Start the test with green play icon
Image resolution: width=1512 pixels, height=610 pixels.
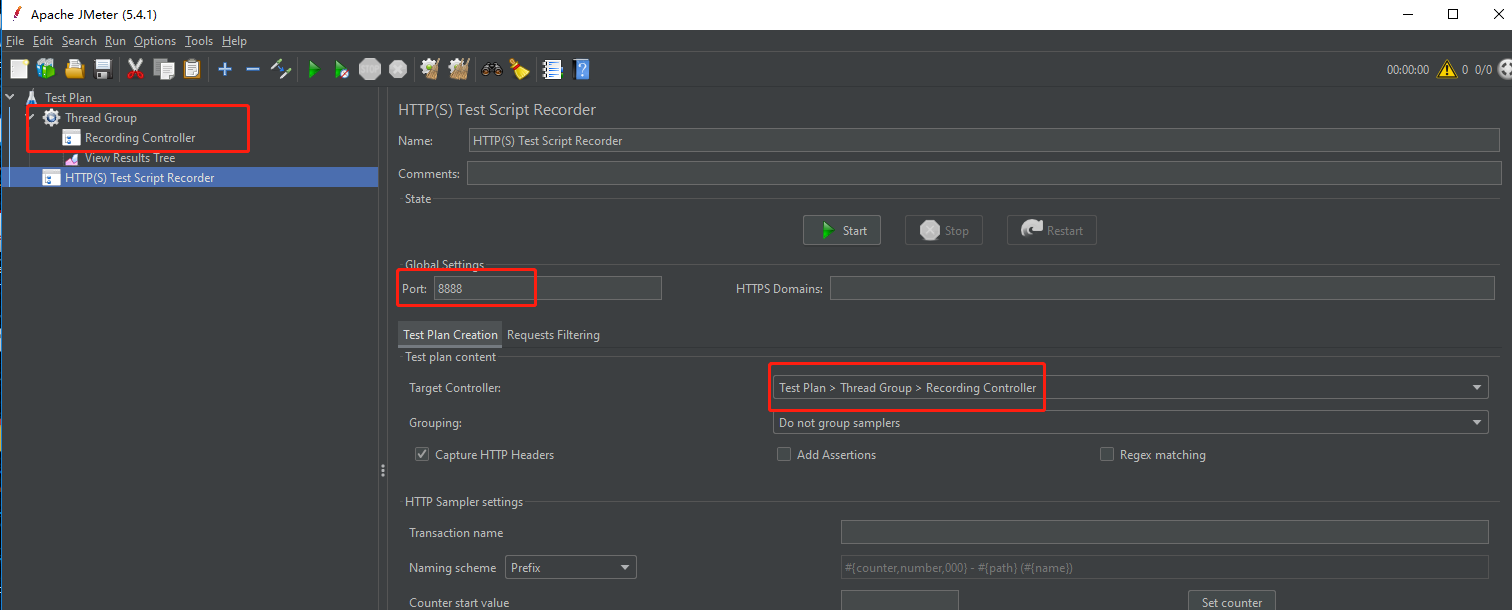(x=313, y=69)
